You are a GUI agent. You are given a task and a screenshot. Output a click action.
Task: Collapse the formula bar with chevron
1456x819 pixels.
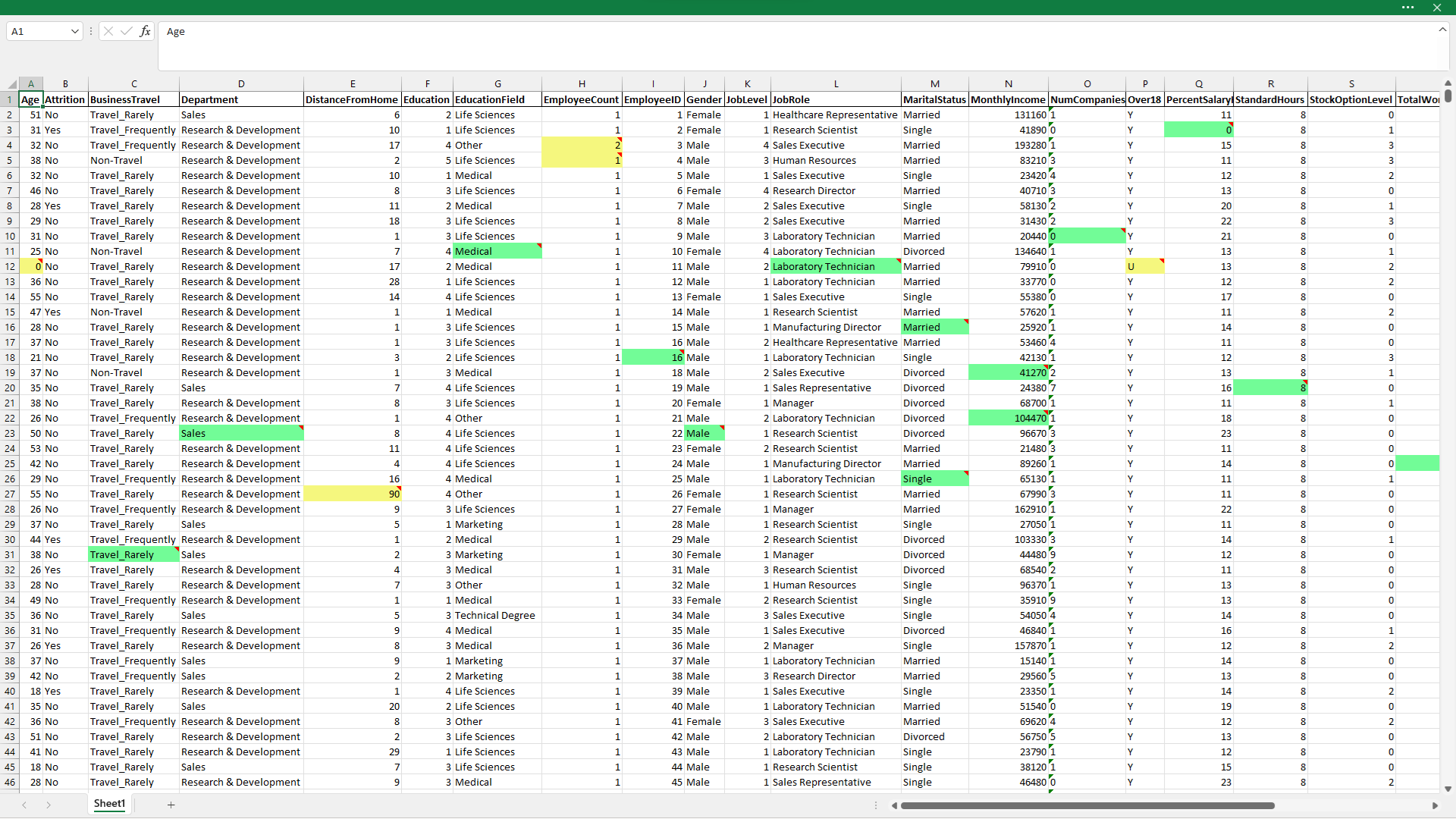click(1442, 30)
